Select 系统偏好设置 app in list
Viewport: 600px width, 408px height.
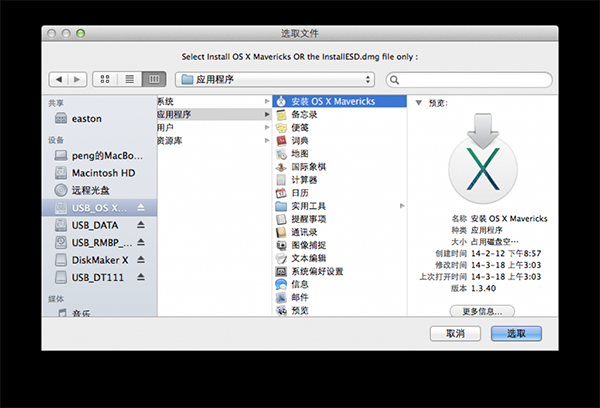339,271
